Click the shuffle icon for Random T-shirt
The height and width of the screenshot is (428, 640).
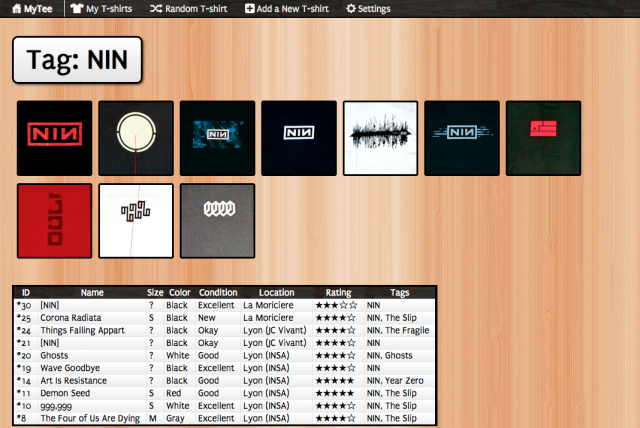tap(156, 9)
